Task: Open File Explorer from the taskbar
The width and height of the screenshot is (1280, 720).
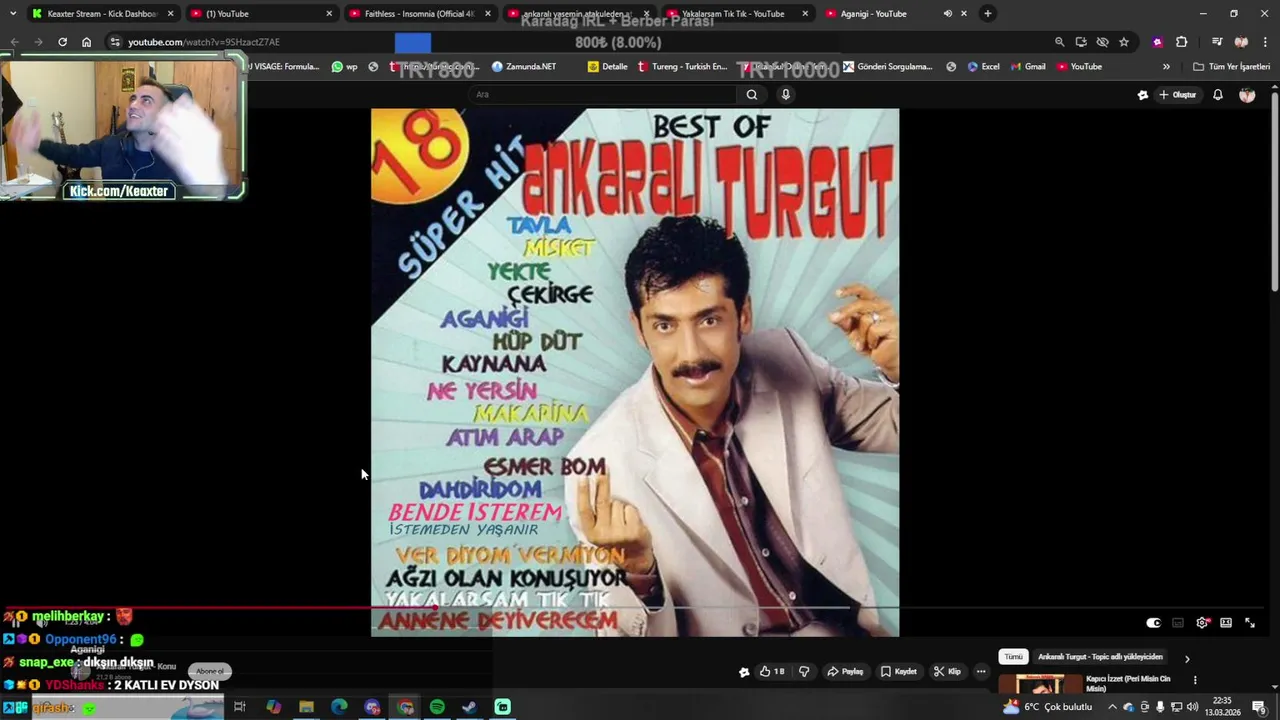Action: click(x=306, y=707)
